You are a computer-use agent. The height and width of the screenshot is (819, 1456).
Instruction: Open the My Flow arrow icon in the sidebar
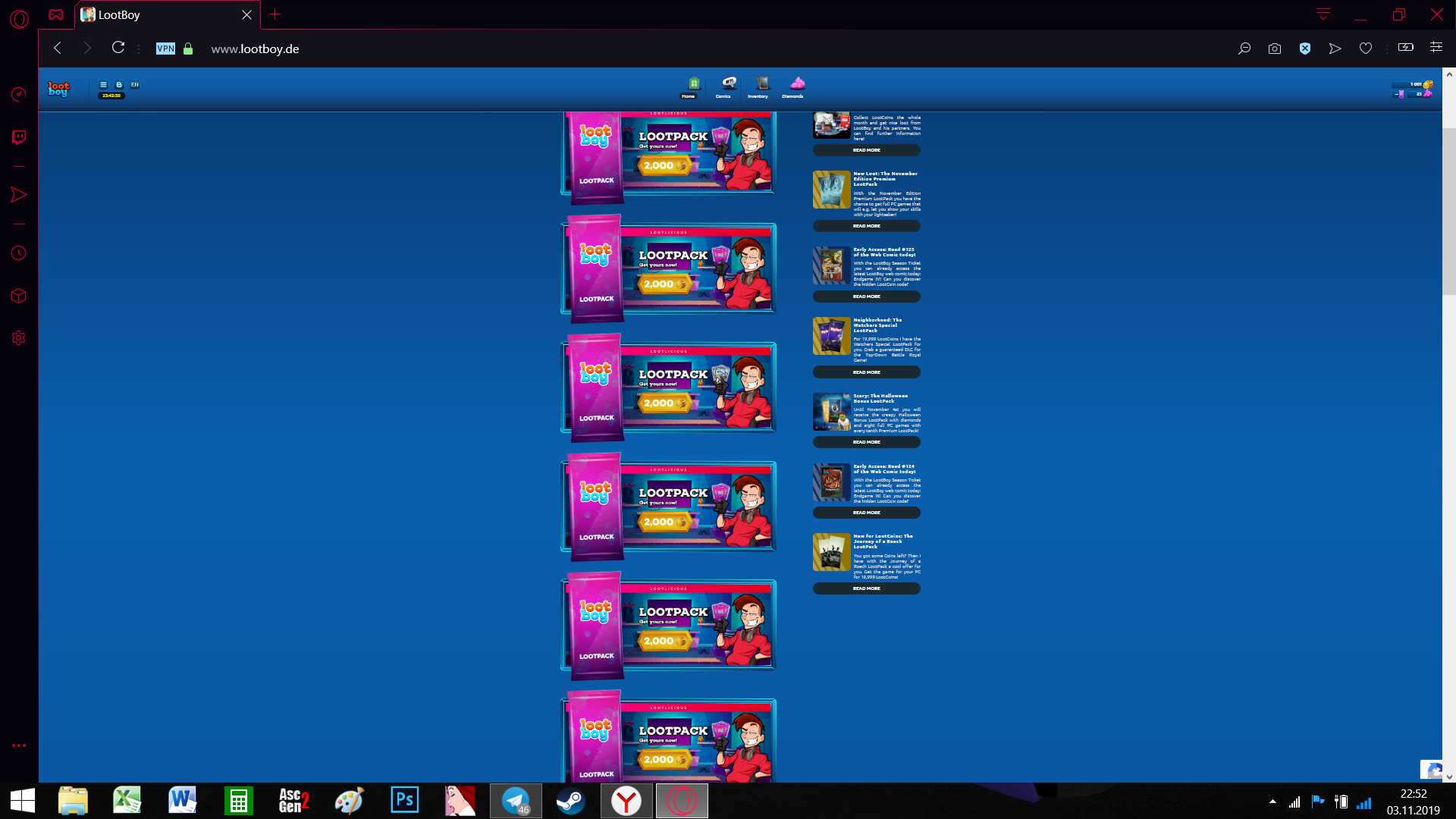tap(19, 195)
